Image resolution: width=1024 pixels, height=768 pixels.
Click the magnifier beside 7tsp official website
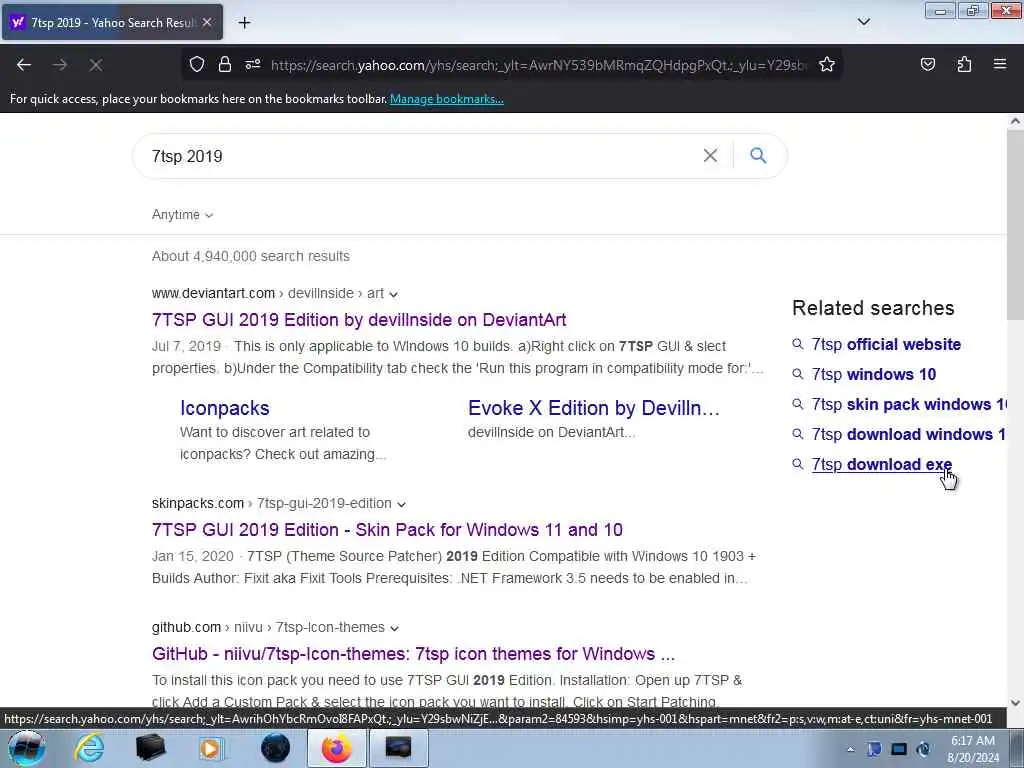797,344
